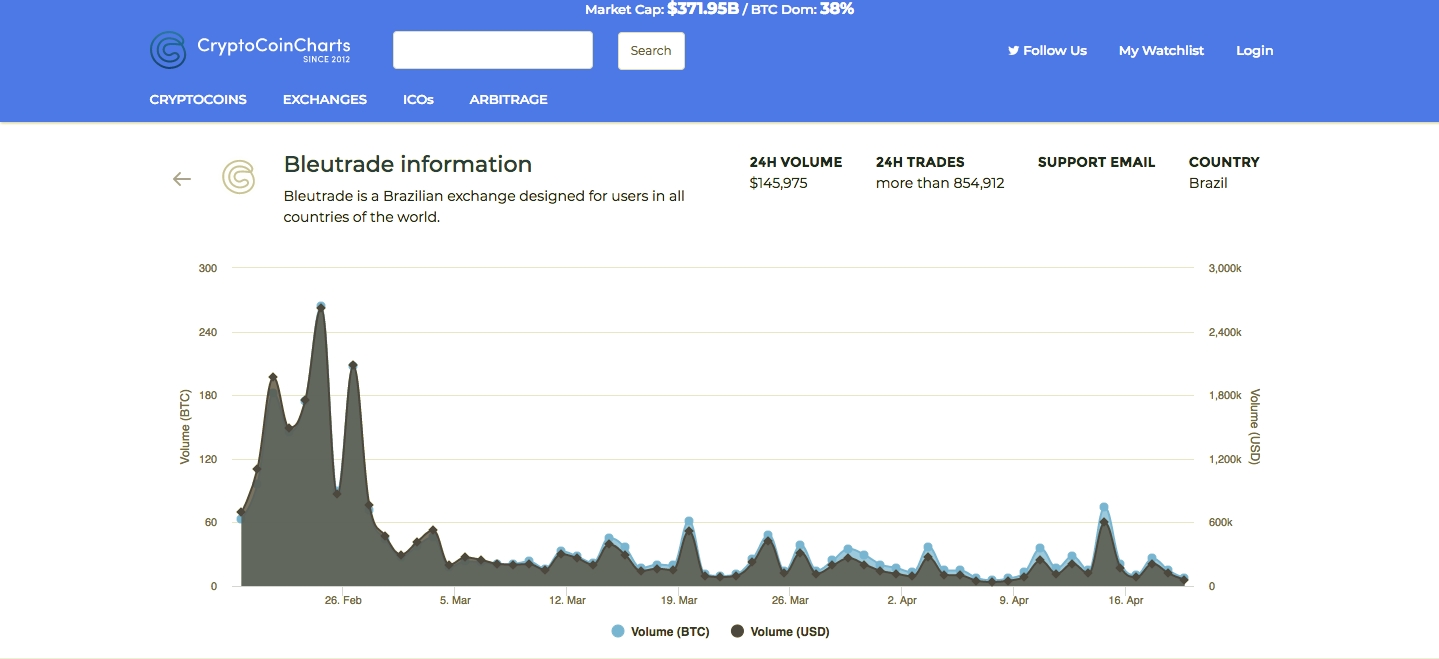This screenshot has width=1439, height=659.
Task: Click the highest peak data point on chart
Action: point(321,308)
